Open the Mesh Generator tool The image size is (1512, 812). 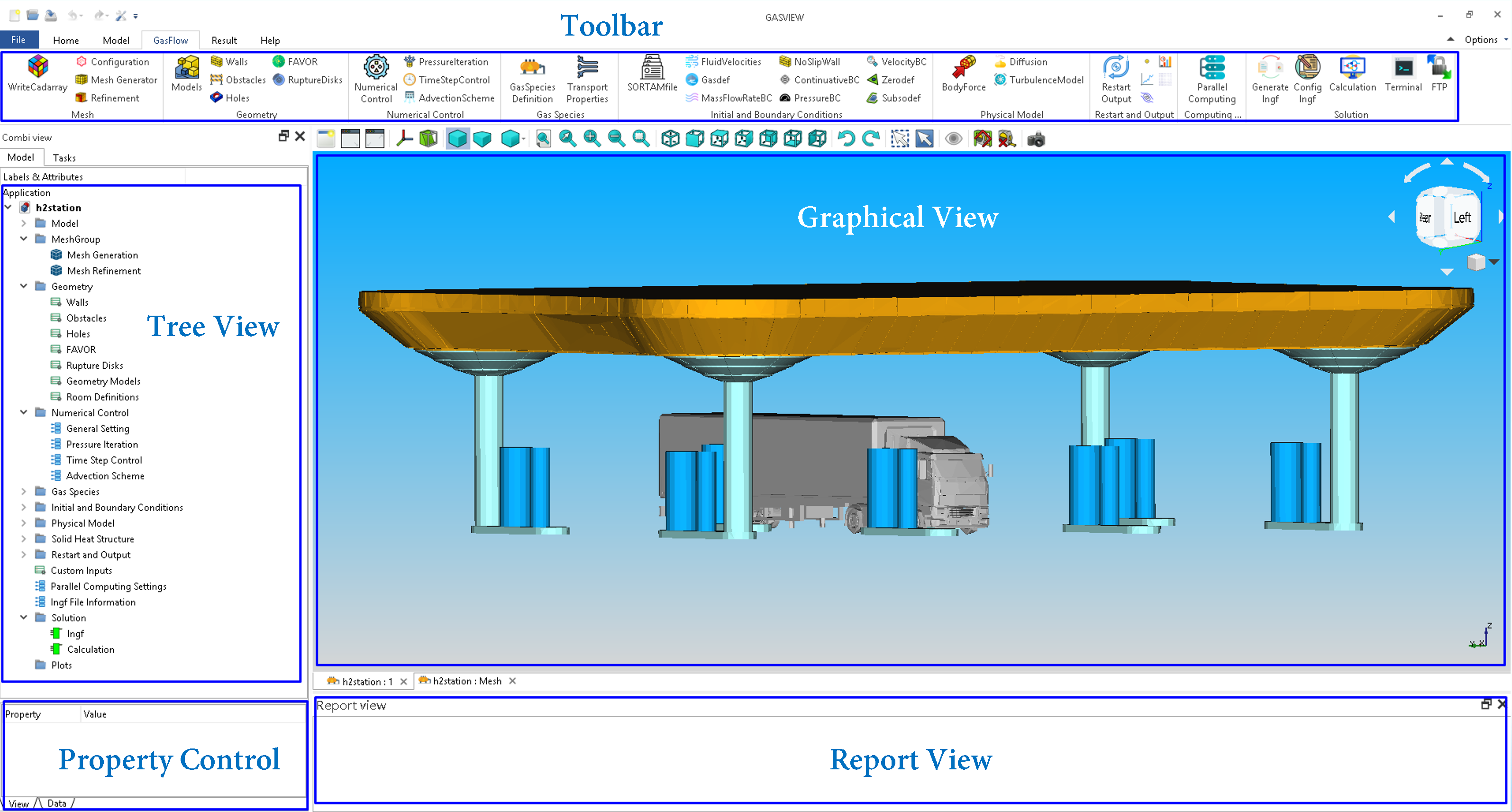click(x=116, y=80)
